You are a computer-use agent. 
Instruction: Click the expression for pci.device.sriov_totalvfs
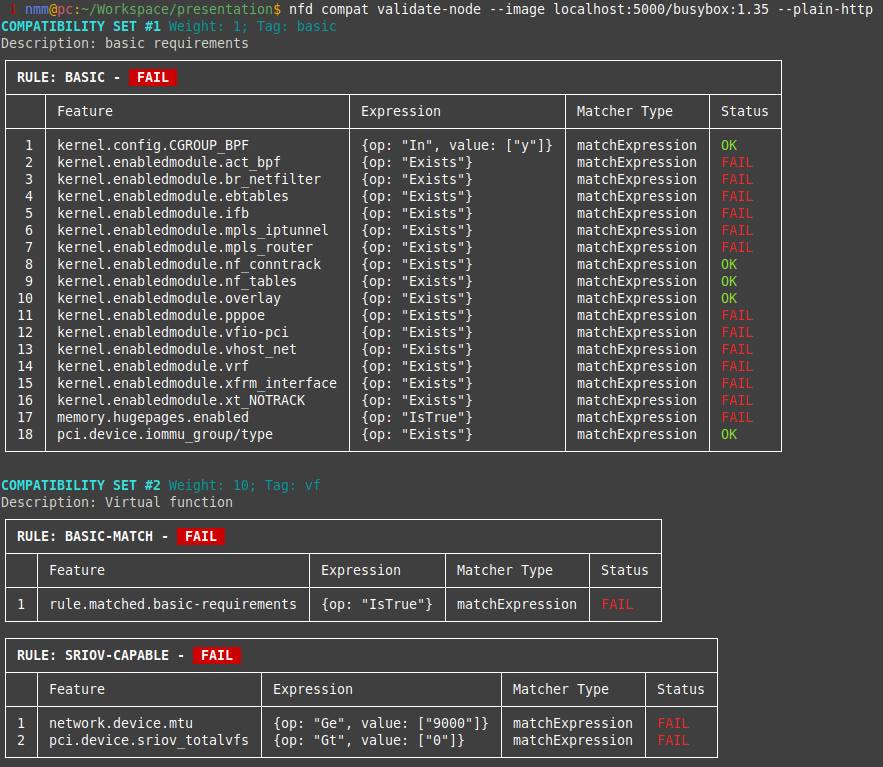(x=368, y=740)
